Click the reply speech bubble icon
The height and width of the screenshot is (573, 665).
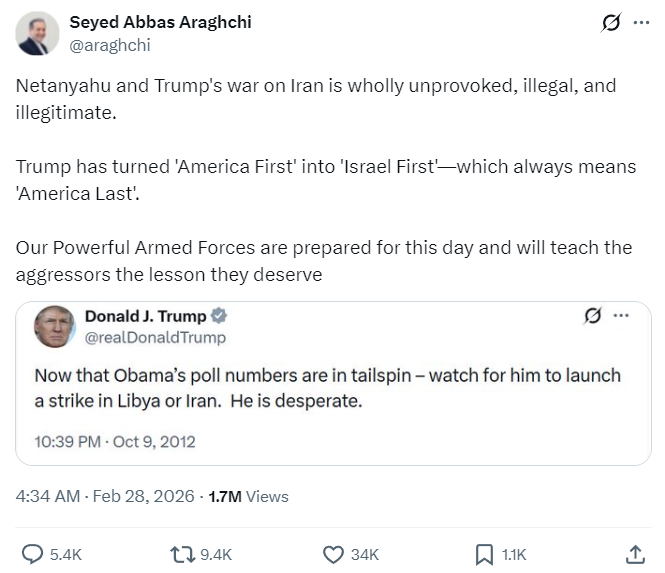point(32,553)
